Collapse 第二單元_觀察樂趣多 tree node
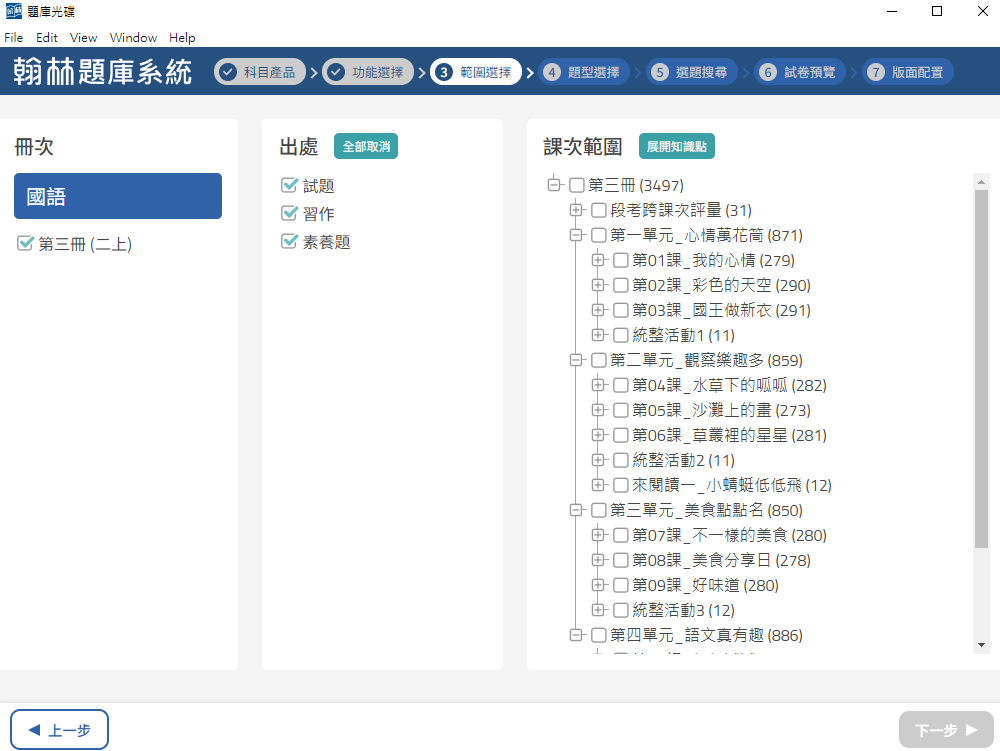 tap(576, 360)
